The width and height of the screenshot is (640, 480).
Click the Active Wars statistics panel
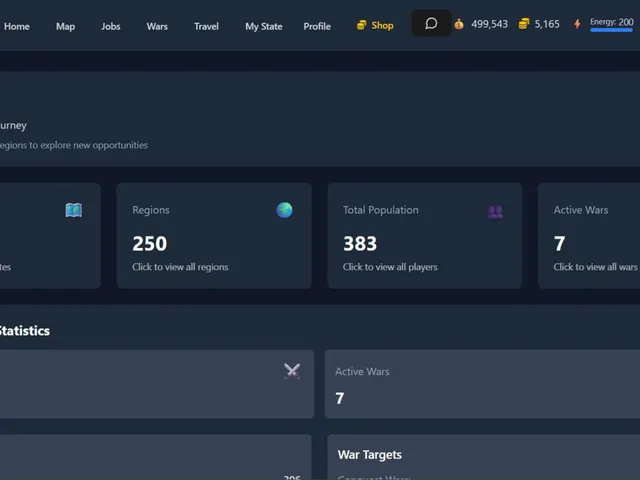[x=482, y=384]
